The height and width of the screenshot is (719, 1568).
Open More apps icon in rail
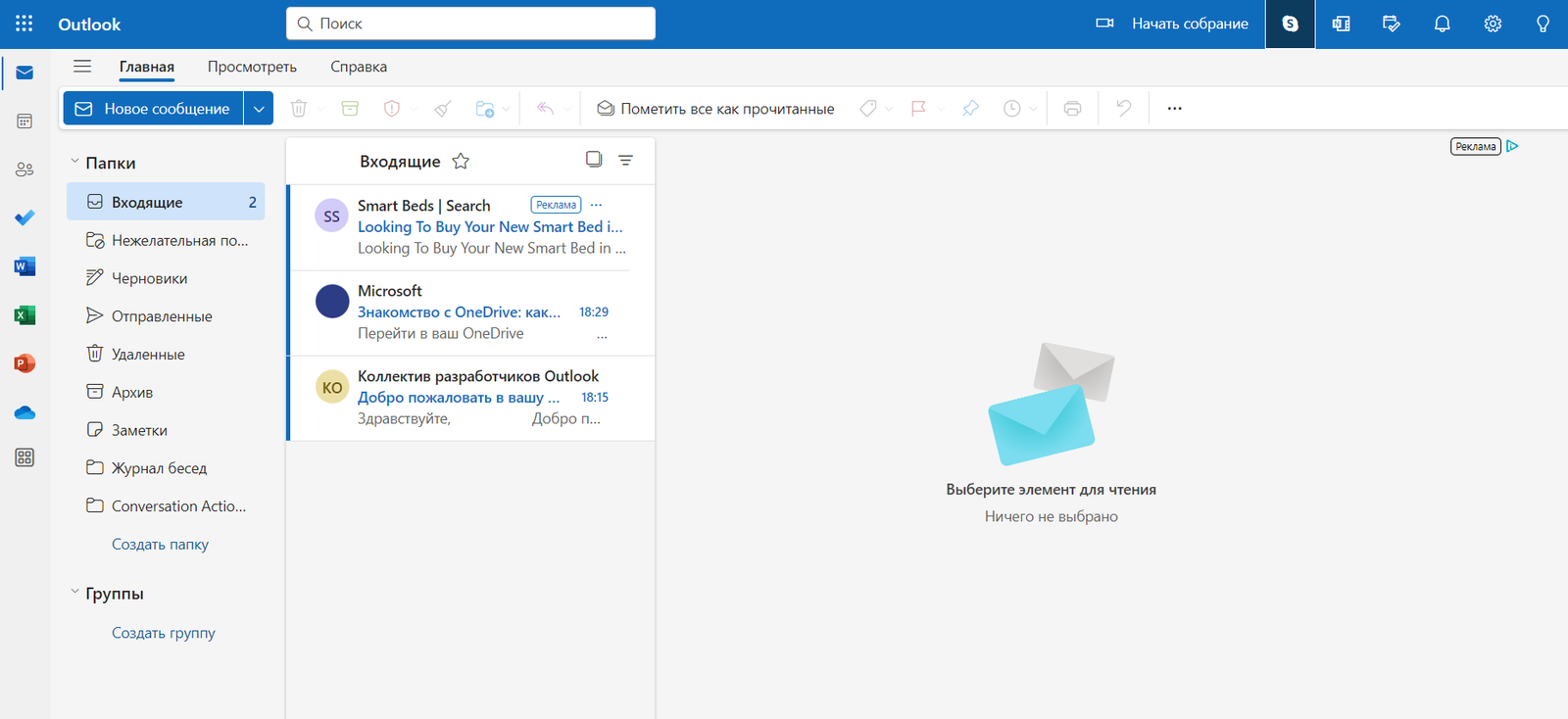24,457
